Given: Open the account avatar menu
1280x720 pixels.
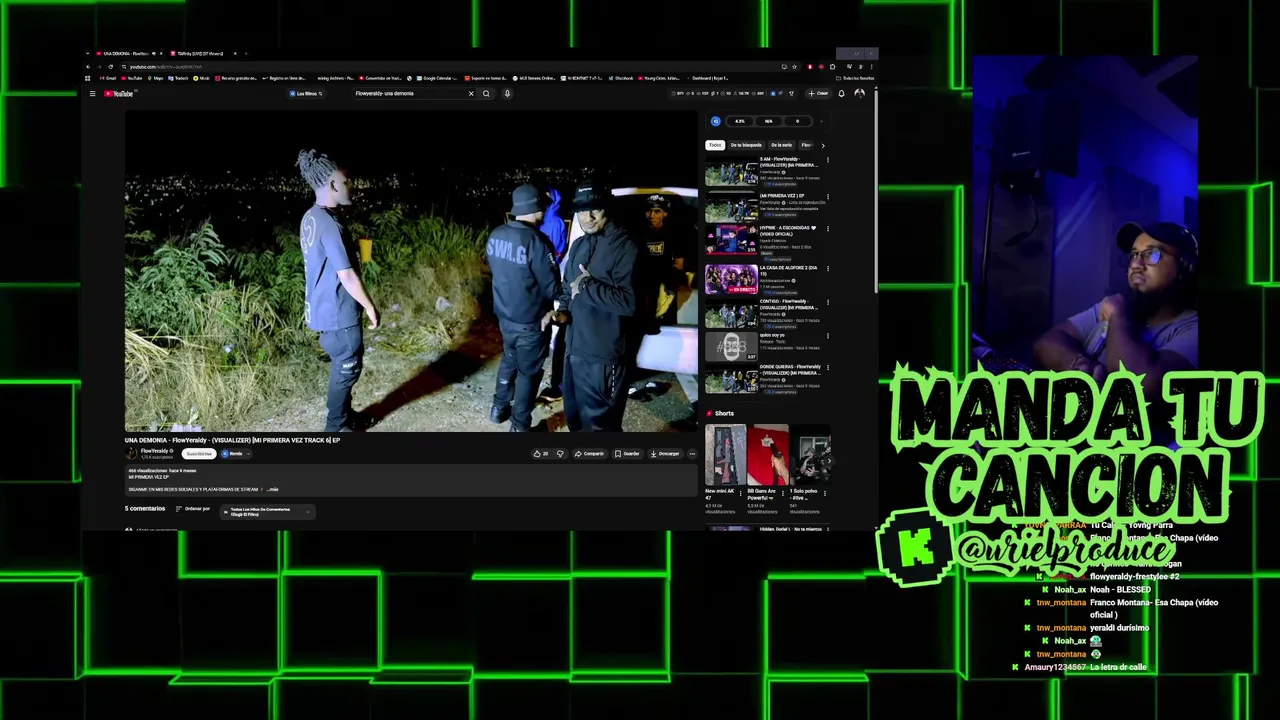Looking at the screenshot, I should pyautogui.click(x=860, y=93).
